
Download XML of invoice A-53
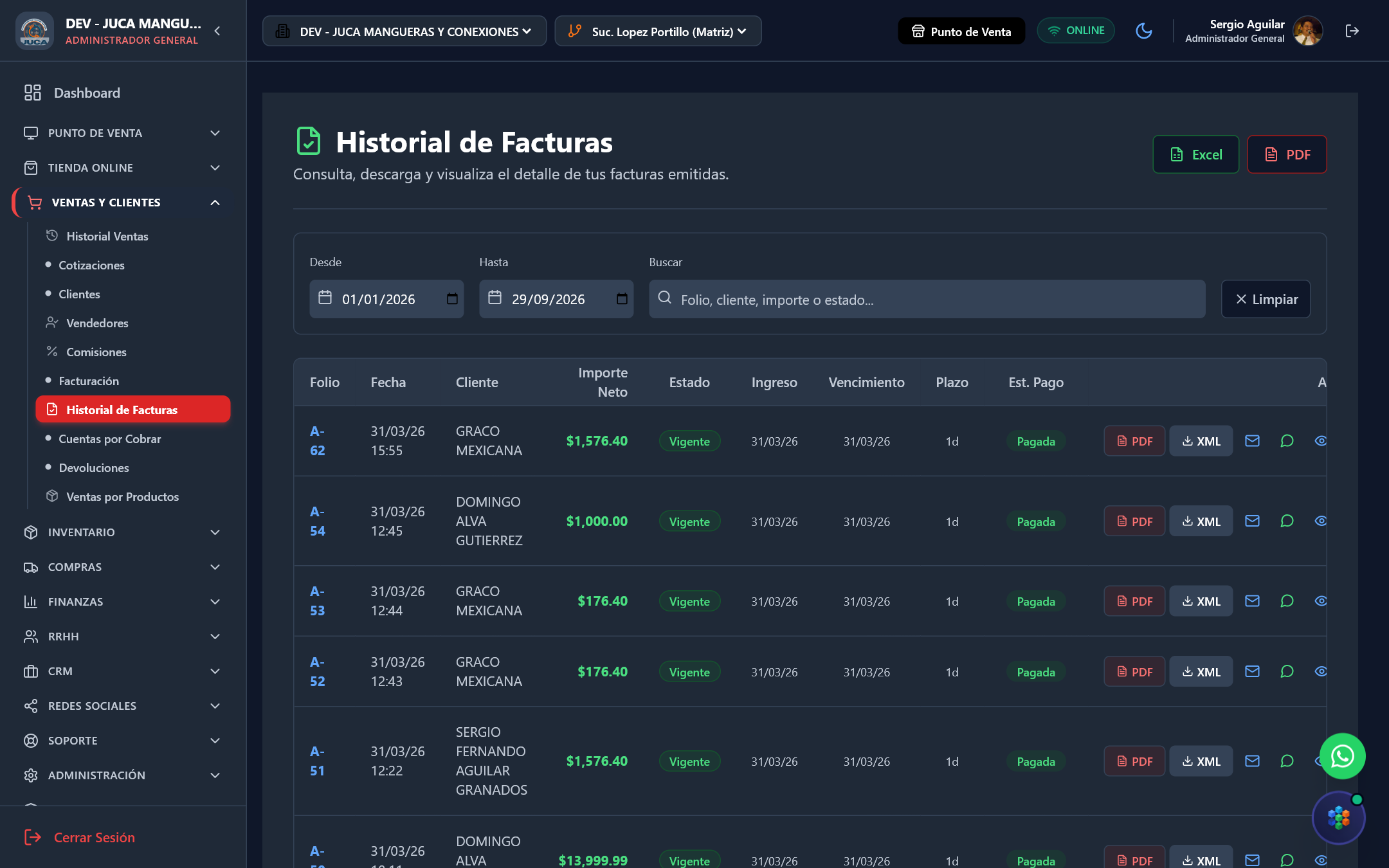[x=1201, y=601]
